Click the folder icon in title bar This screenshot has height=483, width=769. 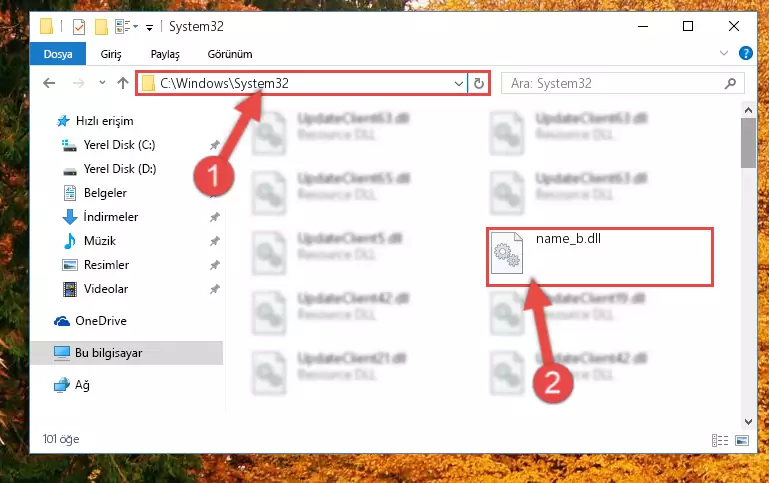[x=47, y=26]
